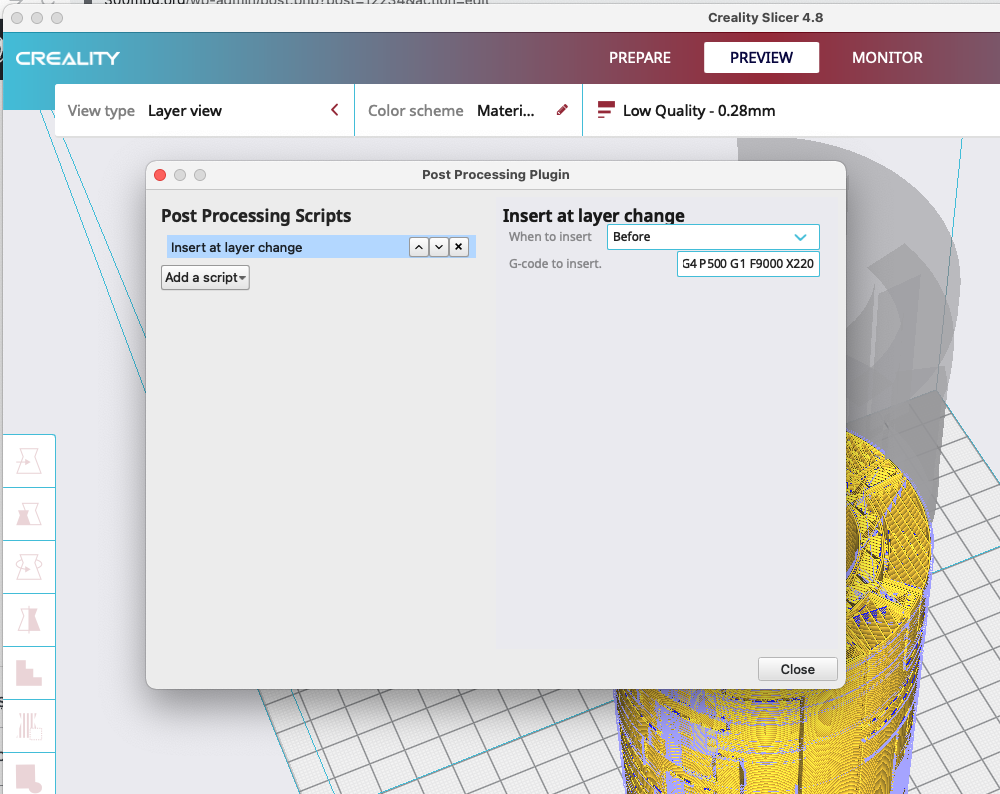
Task: Click the red close button of plugin dialog
Action: coord(160,175)
